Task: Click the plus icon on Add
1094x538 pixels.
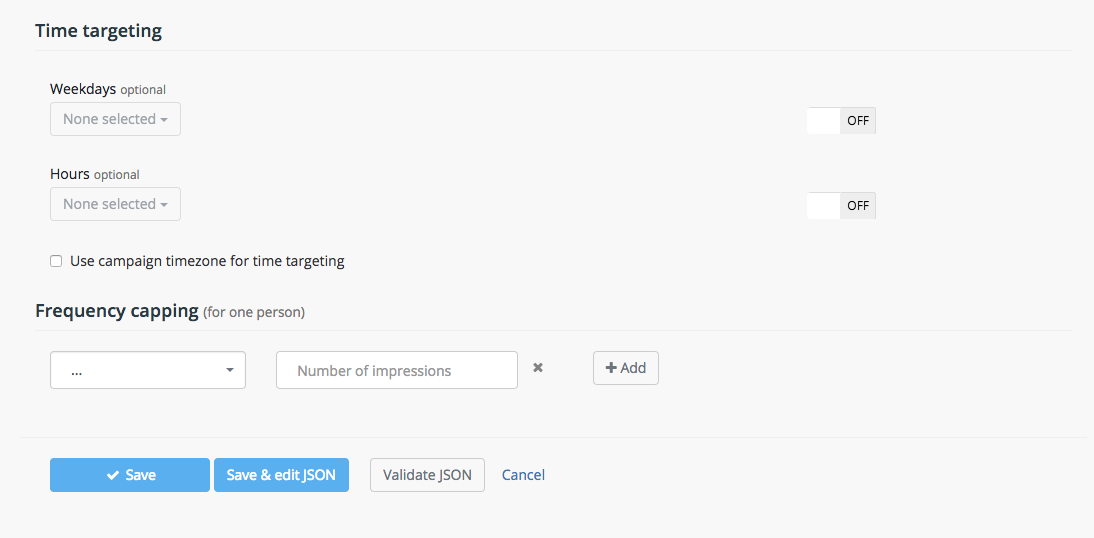Action: (x=611, y=368)
